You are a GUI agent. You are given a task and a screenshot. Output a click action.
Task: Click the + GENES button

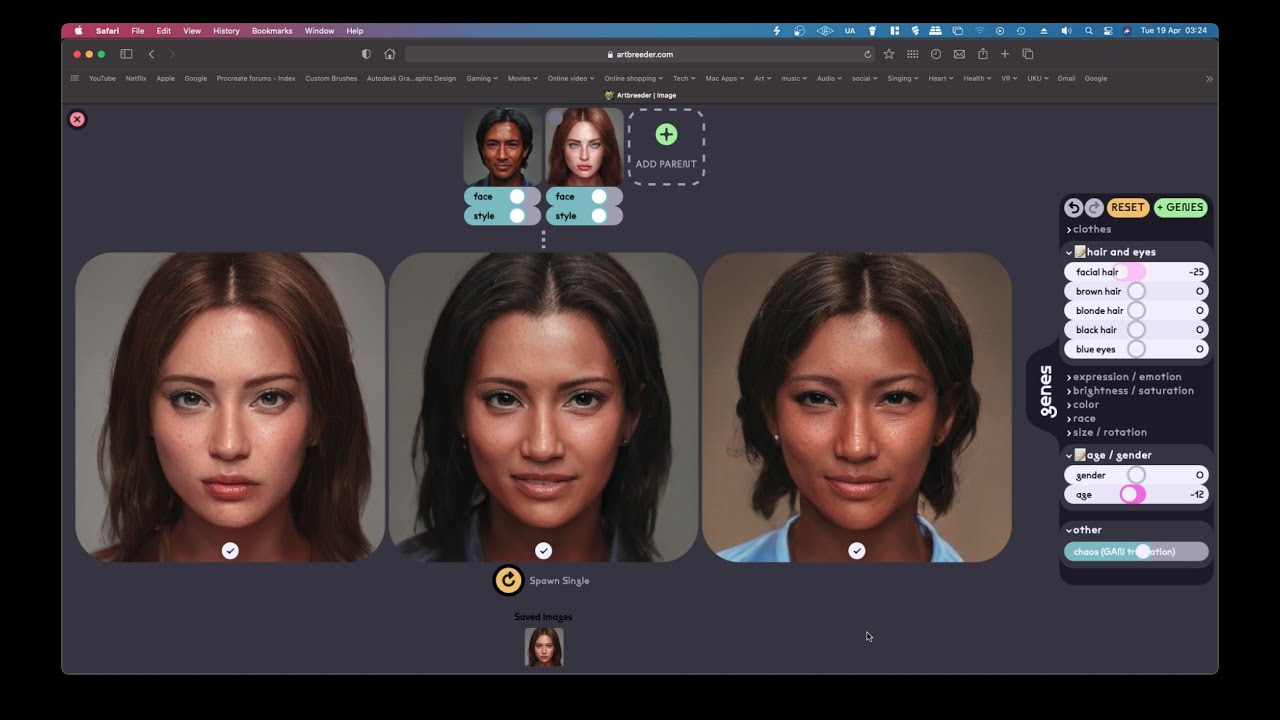tap(1181, 207)
